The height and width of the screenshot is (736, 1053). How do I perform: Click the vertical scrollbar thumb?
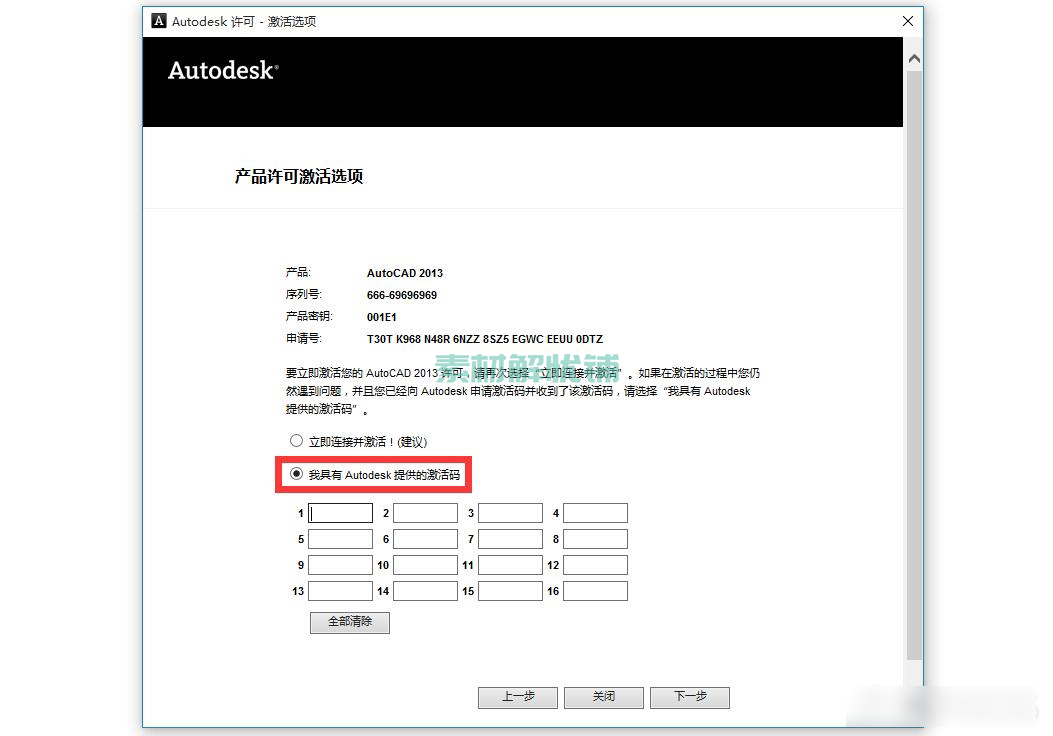914,365
